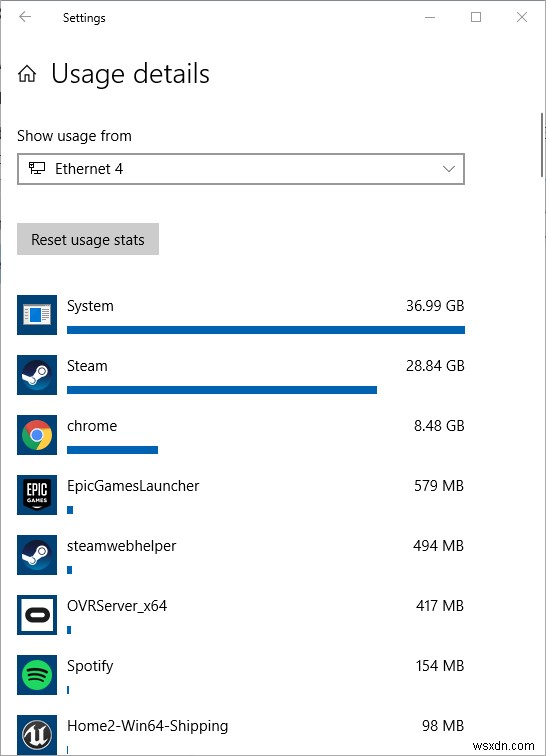Click the 28.84 GB value

pos(435,366)
